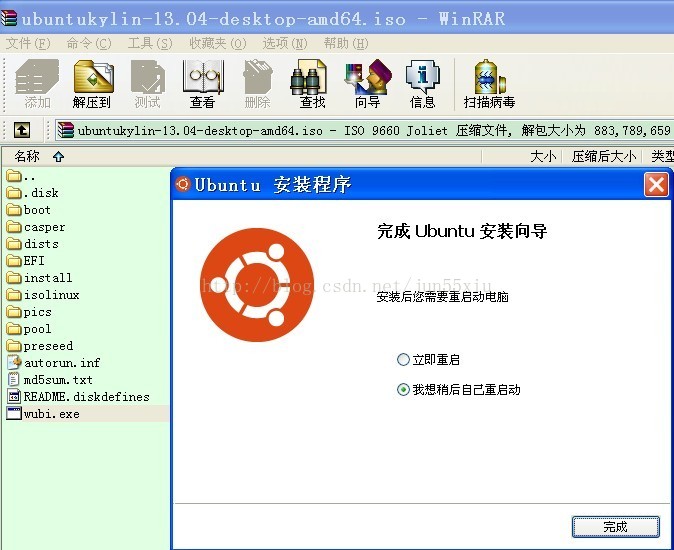Select the boot folder
Image resolution: width=674 pixels, height=550 pixels.
click(29, 210)
